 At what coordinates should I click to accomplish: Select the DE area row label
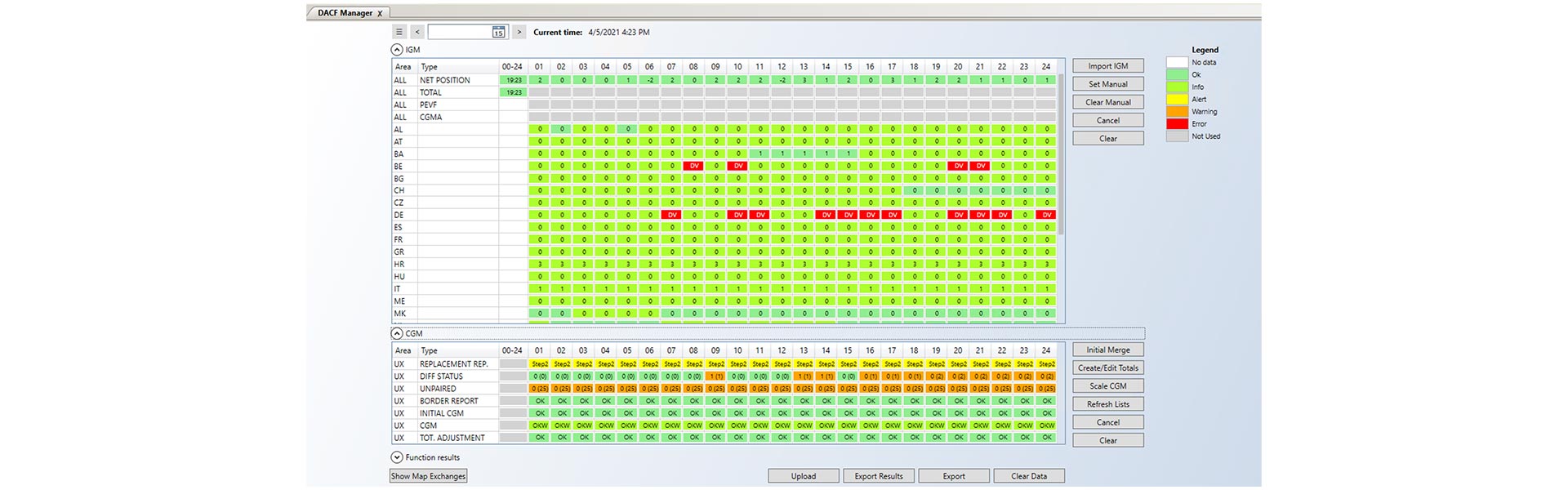(399, 215)
